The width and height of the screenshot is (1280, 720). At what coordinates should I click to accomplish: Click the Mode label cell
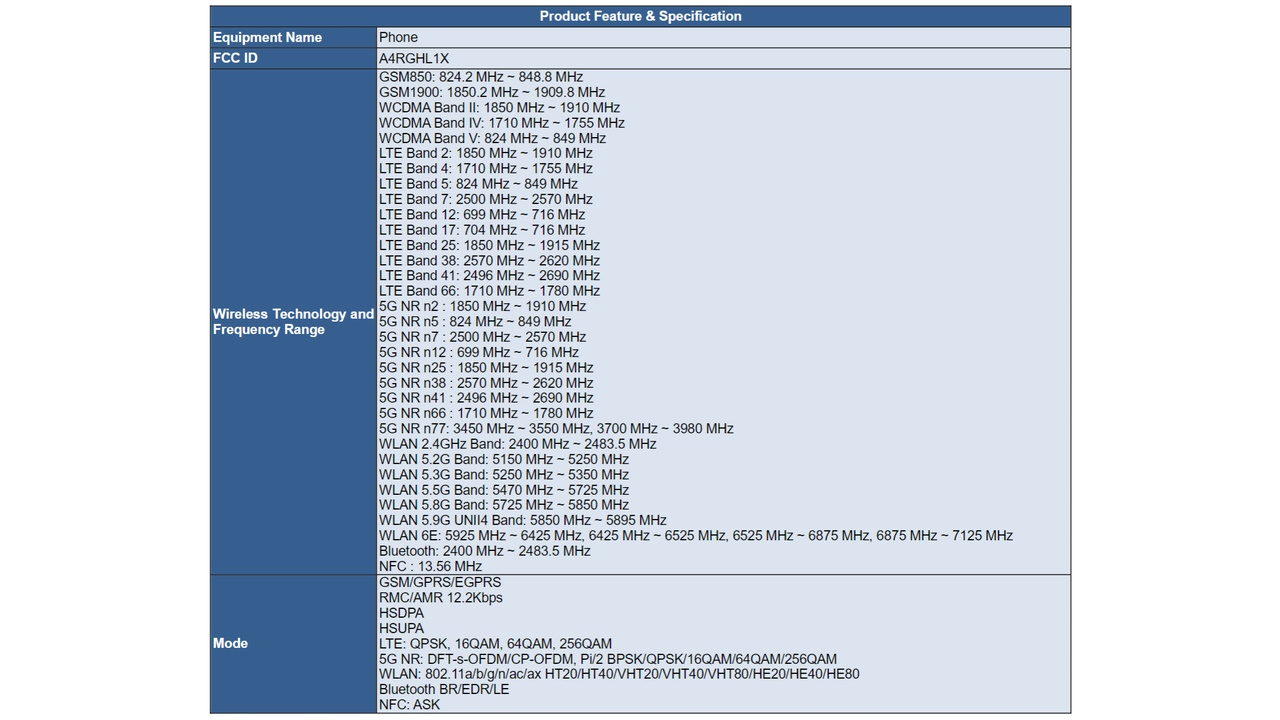click(230, 643)
